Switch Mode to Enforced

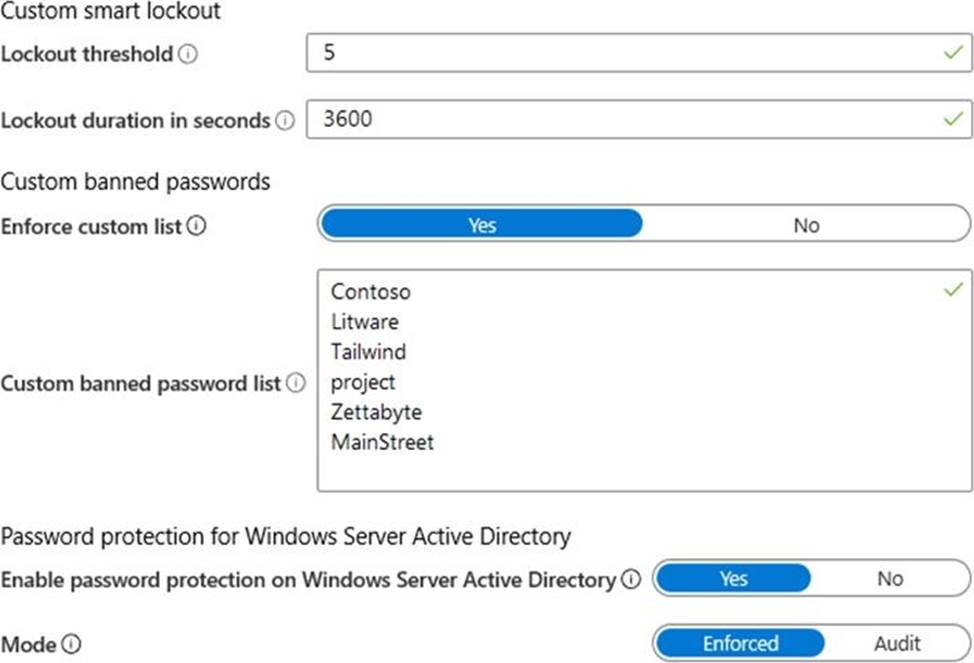(x=740, y=643)
